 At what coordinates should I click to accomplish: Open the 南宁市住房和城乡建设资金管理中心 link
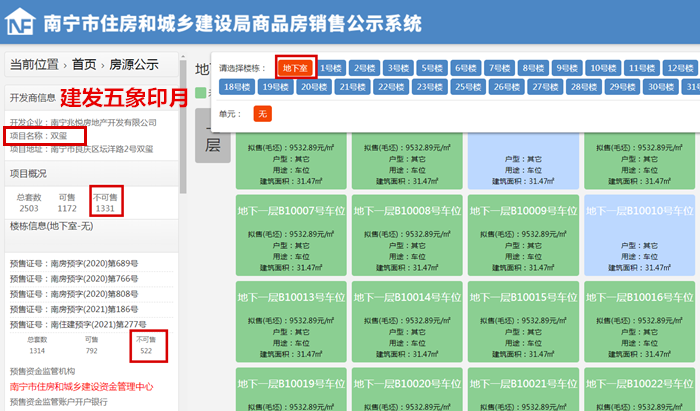81,387
